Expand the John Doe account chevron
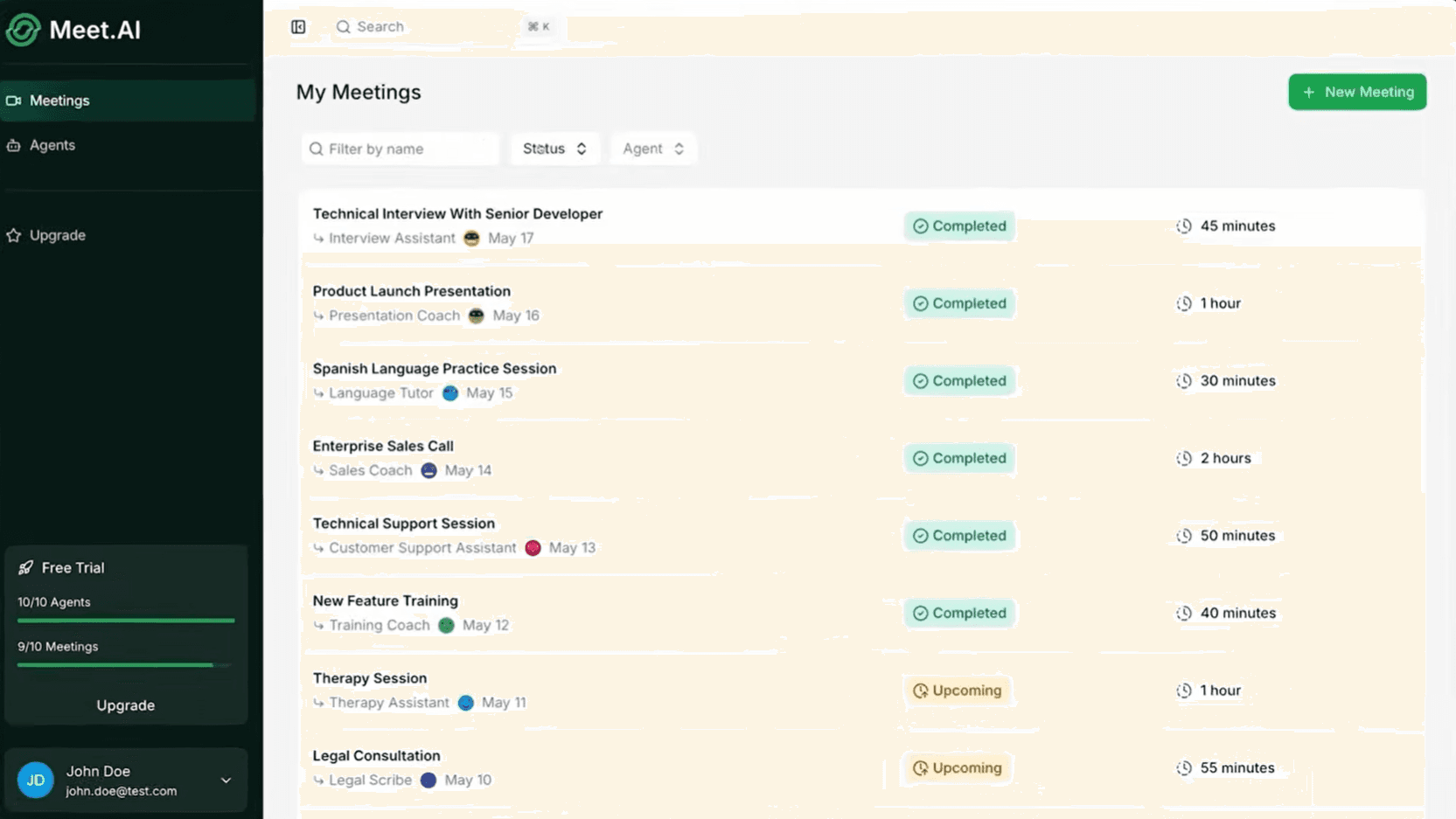The height and width of the screenshot is (819, 1456). pyautogui.click(x=226, y=780)
